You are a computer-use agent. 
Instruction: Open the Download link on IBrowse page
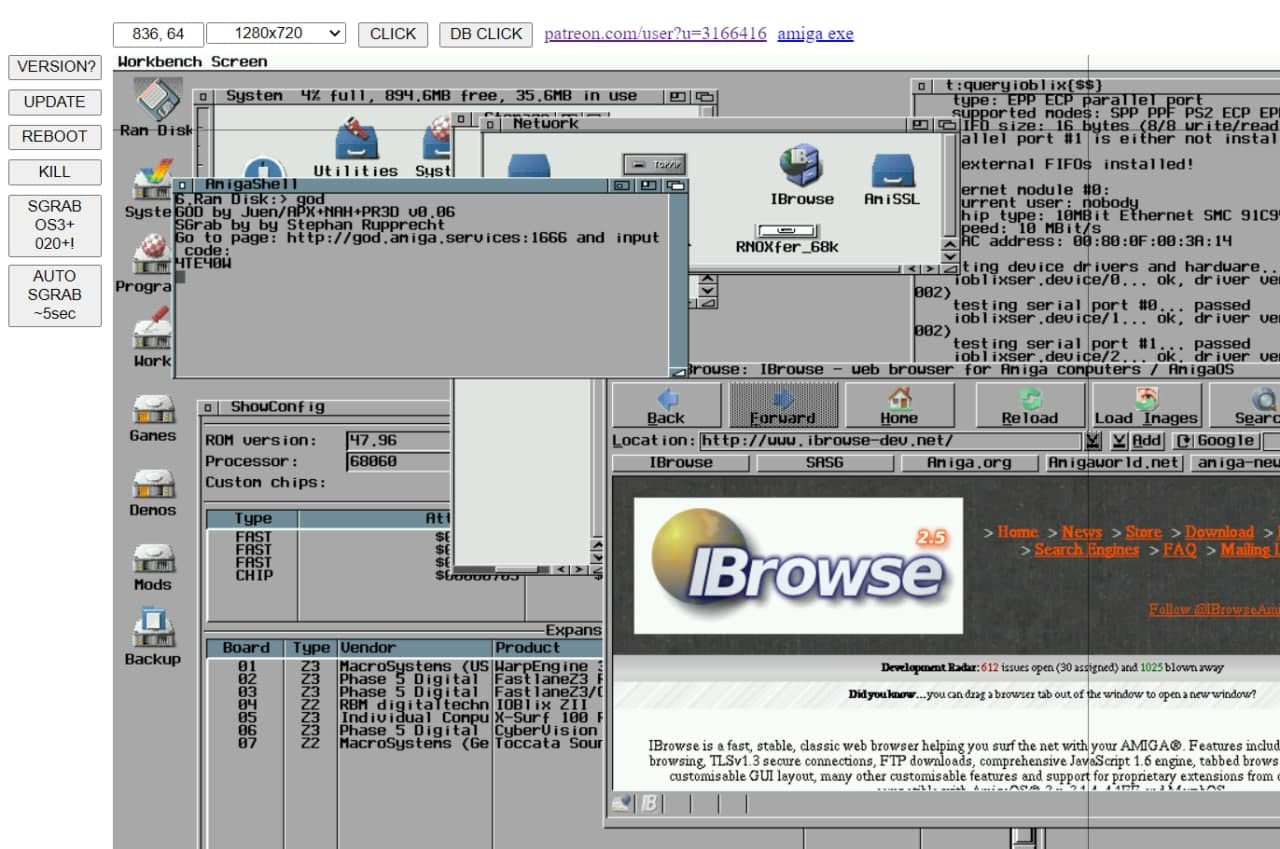[1219, 533]
